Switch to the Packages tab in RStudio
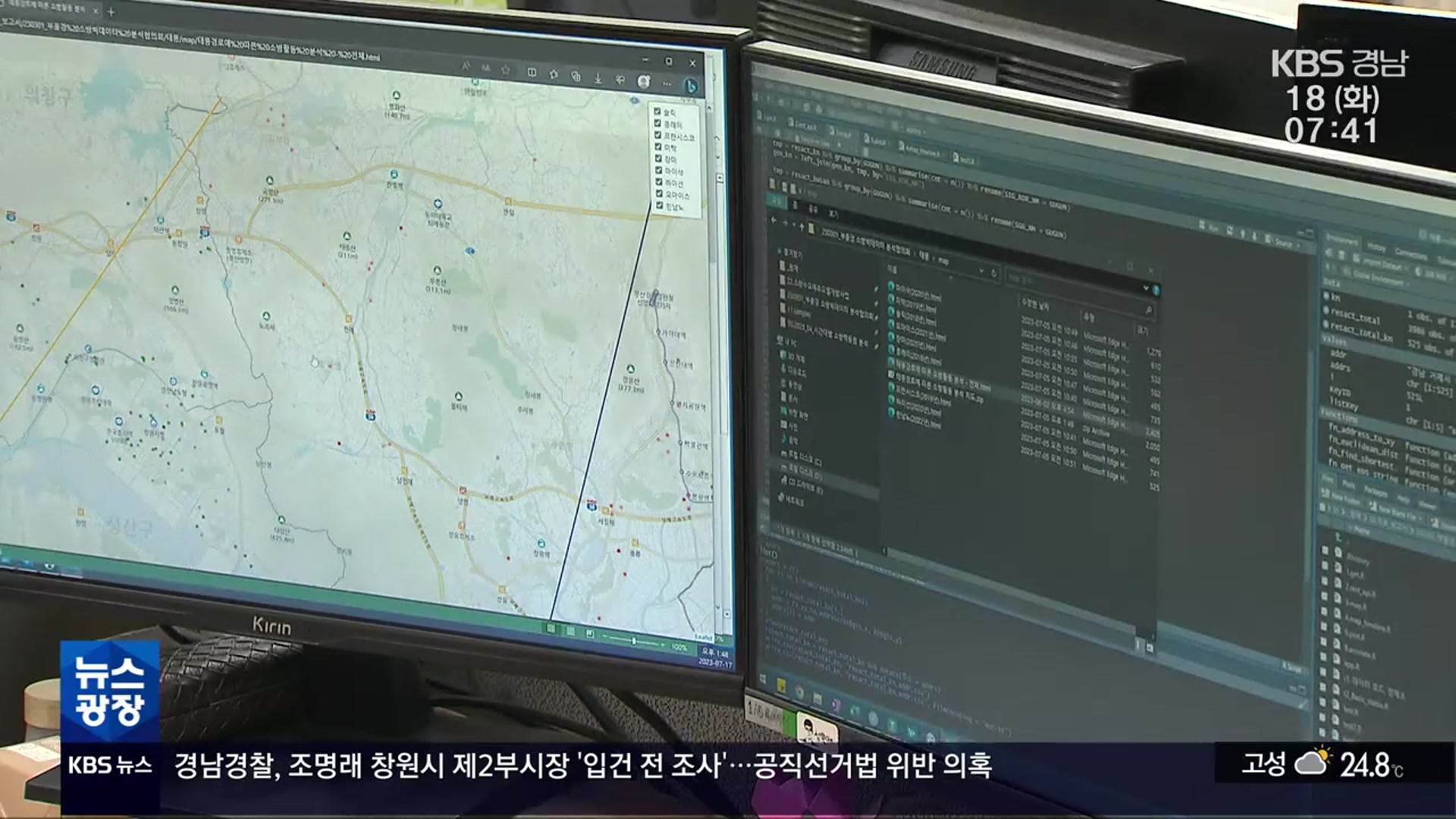This screenshot has width=1456, height=819. pyautogui.click(x=1376, y=491)
